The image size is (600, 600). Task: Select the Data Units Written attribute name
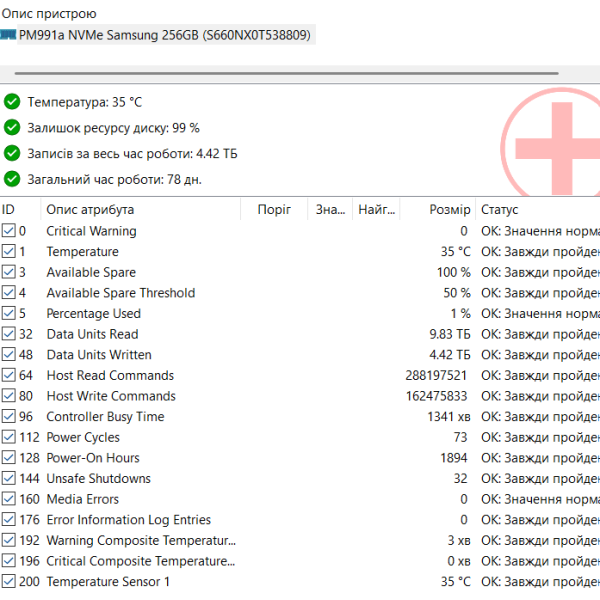99,355
